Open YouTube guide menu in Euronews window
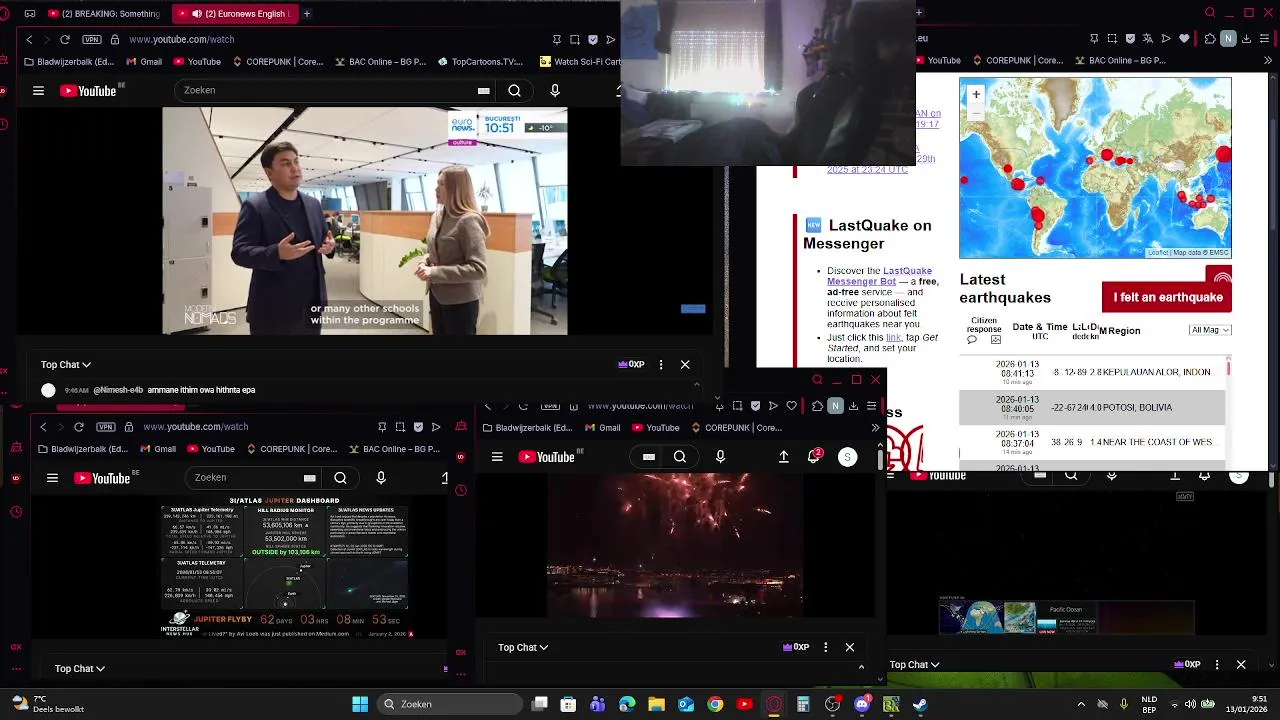The width and height of the screenshot is (1280, 720). (x=38, y=91)
